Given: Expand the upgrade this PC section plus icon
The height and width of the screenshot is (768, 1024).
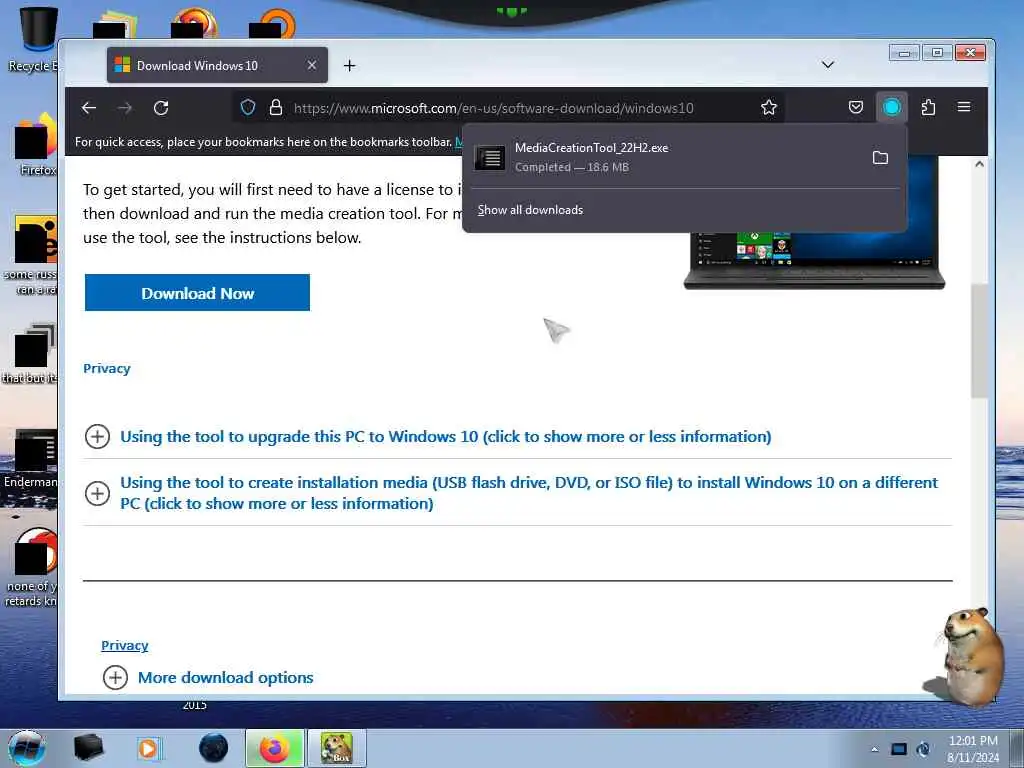Looking at the screenshot, I should click(97, 436).
